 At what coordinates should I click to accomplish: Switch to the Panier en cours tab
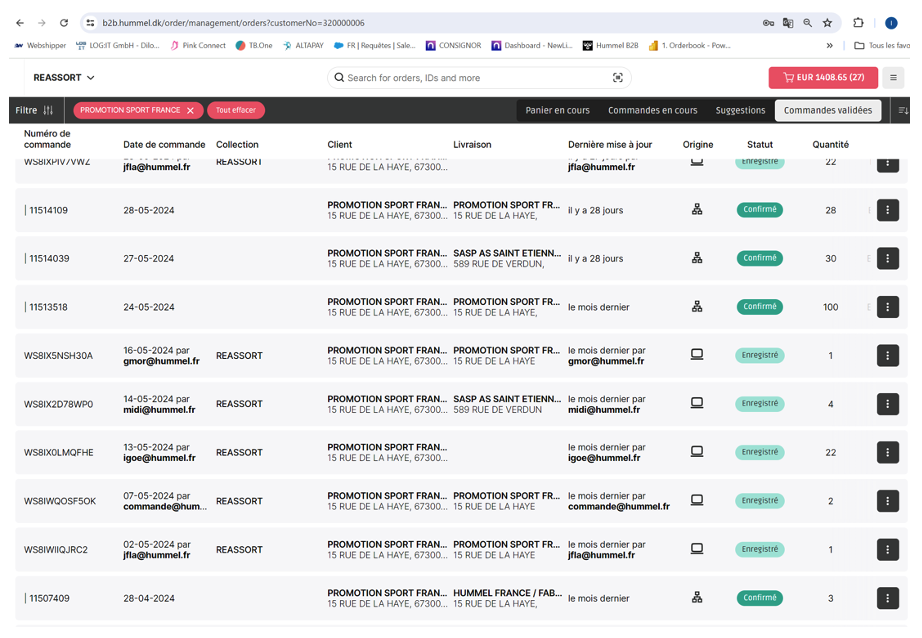tap(557, 111)
